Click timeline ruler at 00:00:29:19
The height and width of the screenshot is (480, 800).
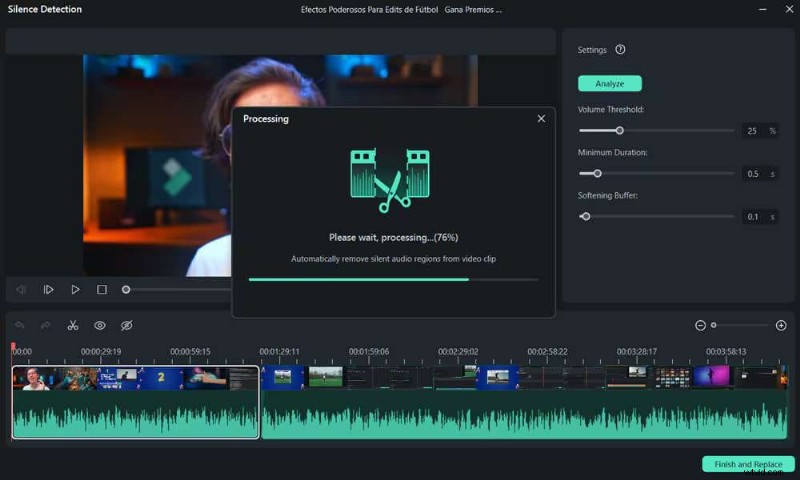[101, 351]
